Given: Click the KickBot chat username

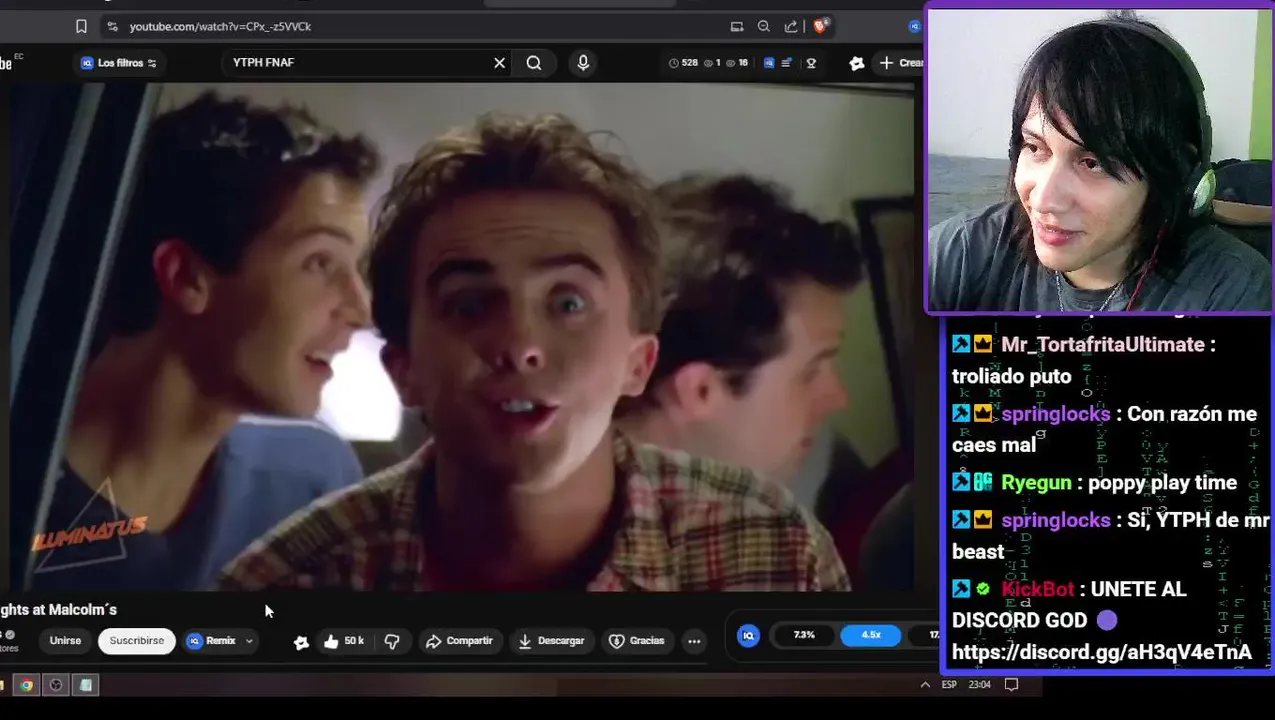Looking at the screenshot, I should tap(1037, 589).
